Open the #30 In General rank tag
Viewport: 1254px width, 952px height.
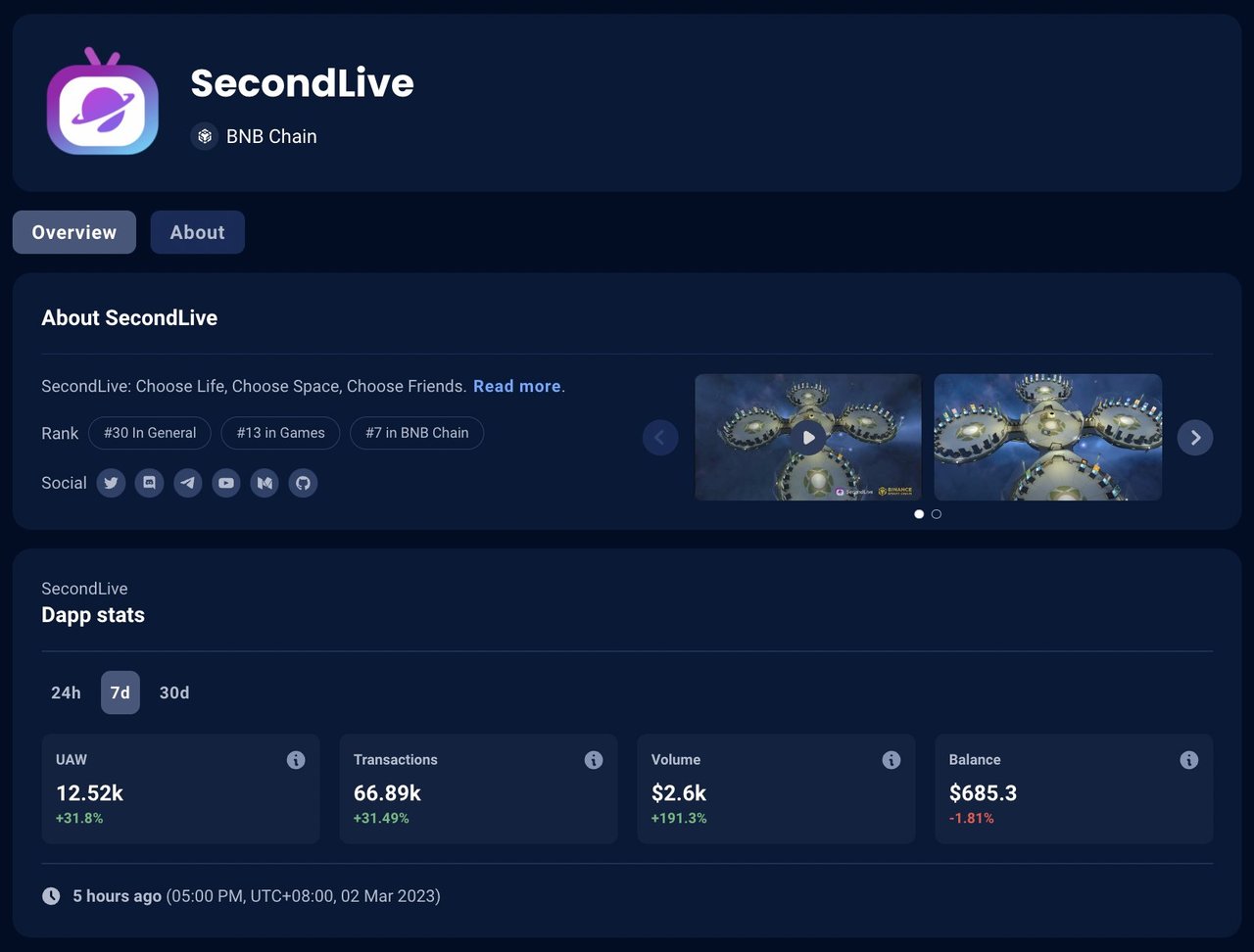coord(150,433)
